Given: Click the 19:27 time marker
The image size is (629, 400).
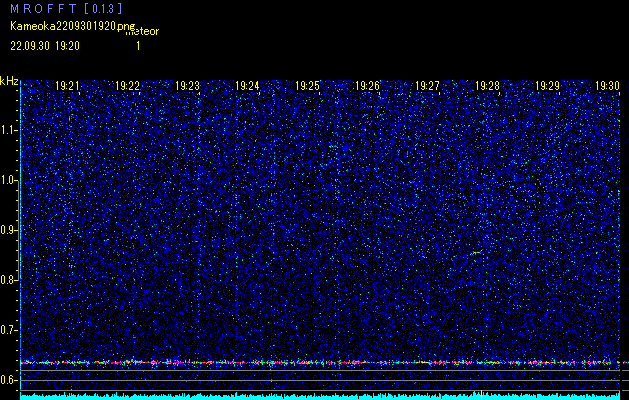Looking at the screenshot, I should click(x=427, y=86).
